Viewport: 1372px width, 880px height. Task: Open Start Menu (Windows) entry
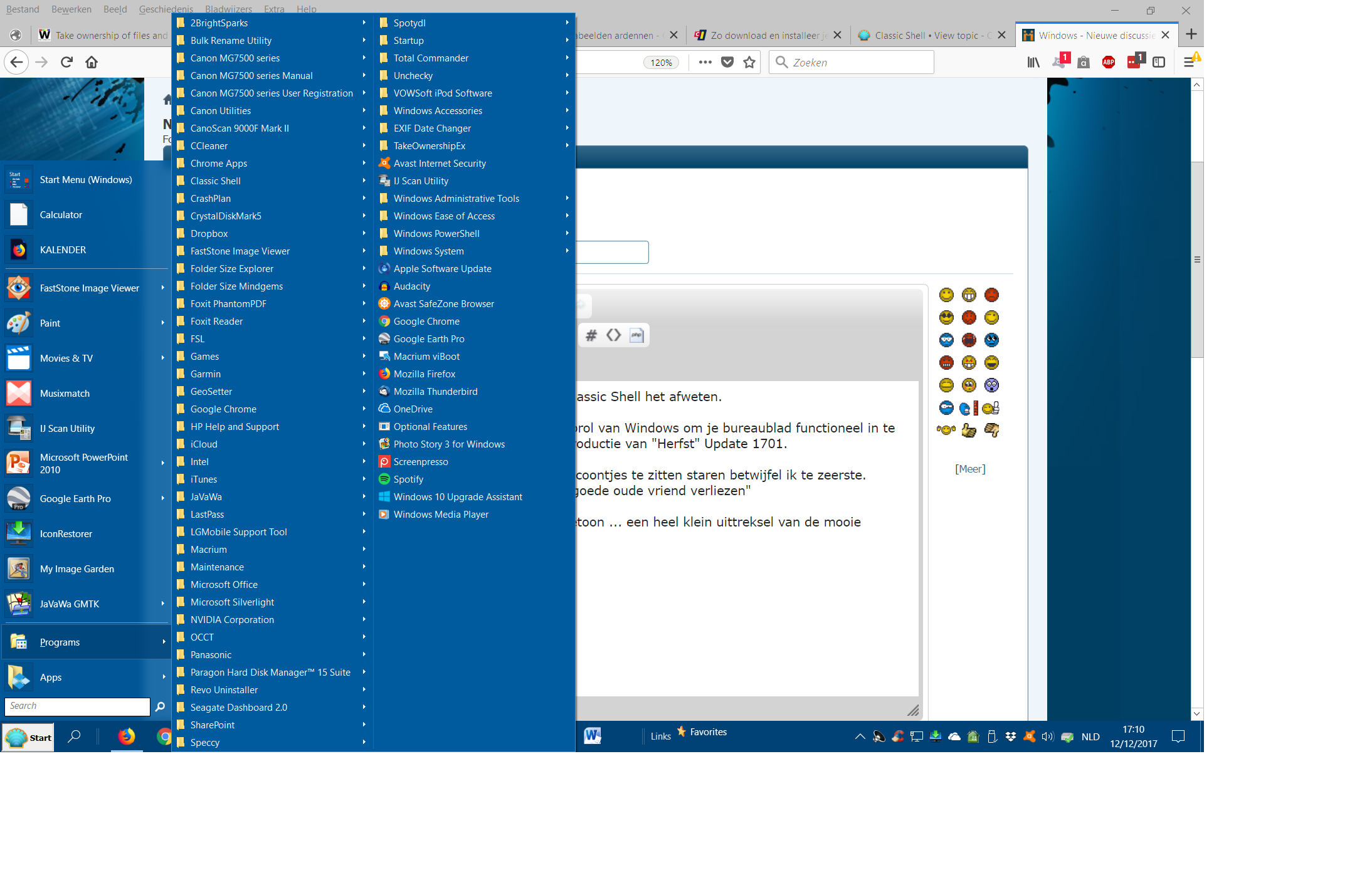tap(86, 180)
